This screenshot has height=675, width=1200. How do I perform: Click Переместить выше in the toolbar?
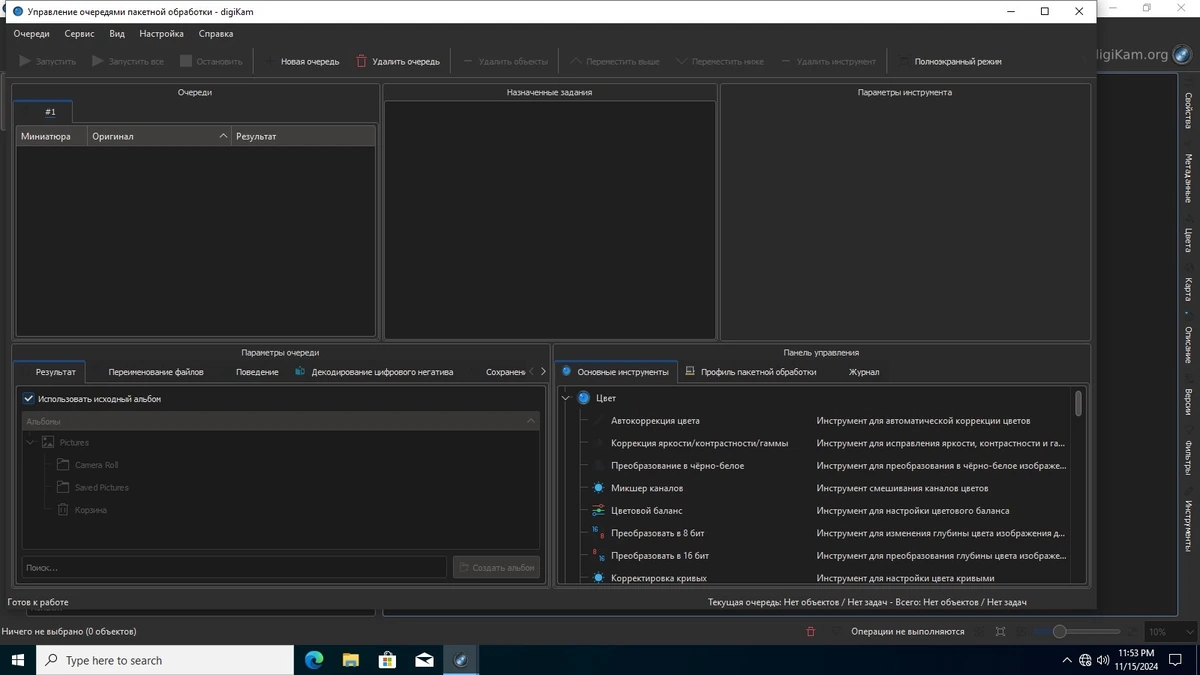614,61
